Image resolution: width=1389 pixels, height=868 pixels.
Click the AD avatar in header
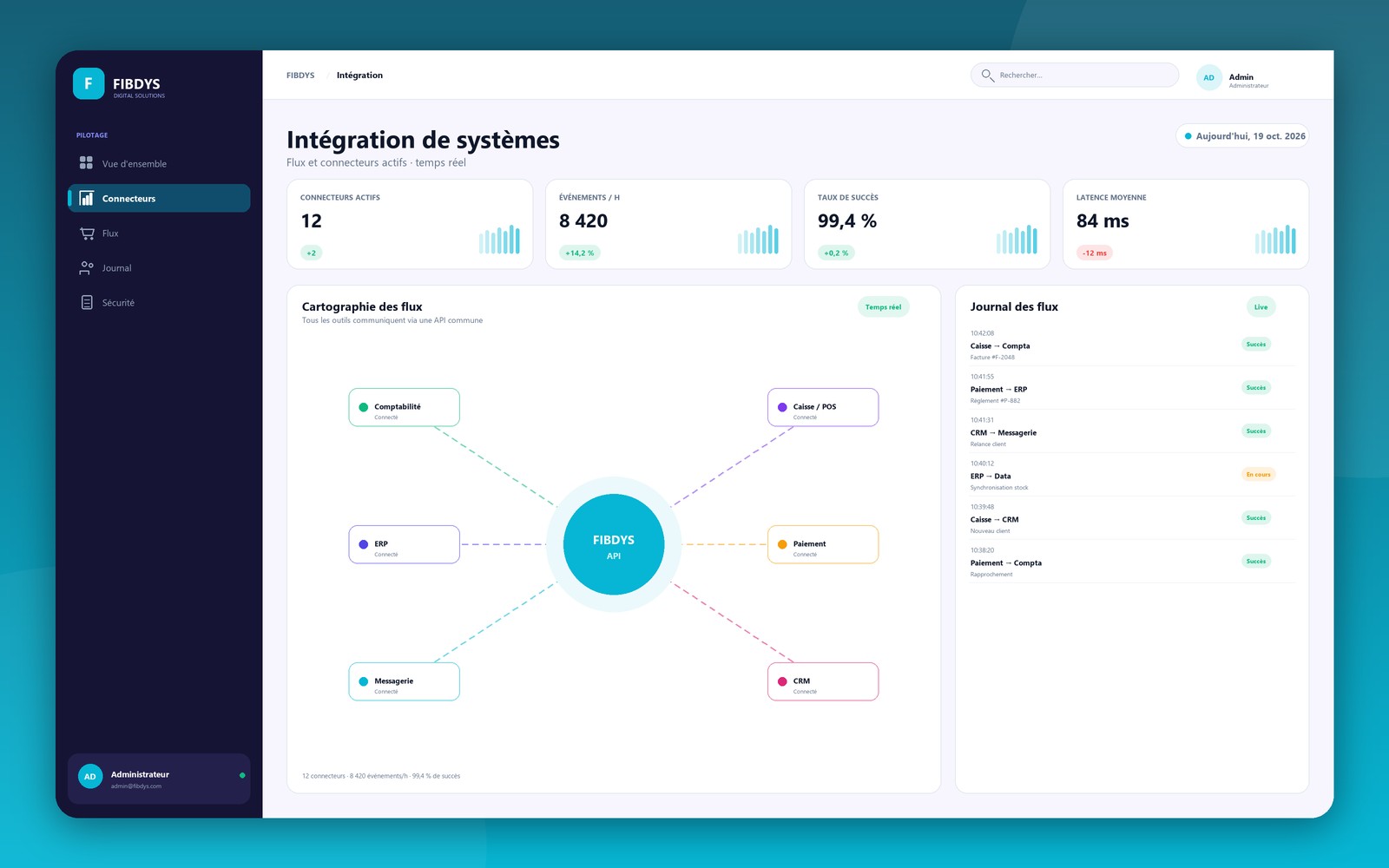[x=1208, y=77]
